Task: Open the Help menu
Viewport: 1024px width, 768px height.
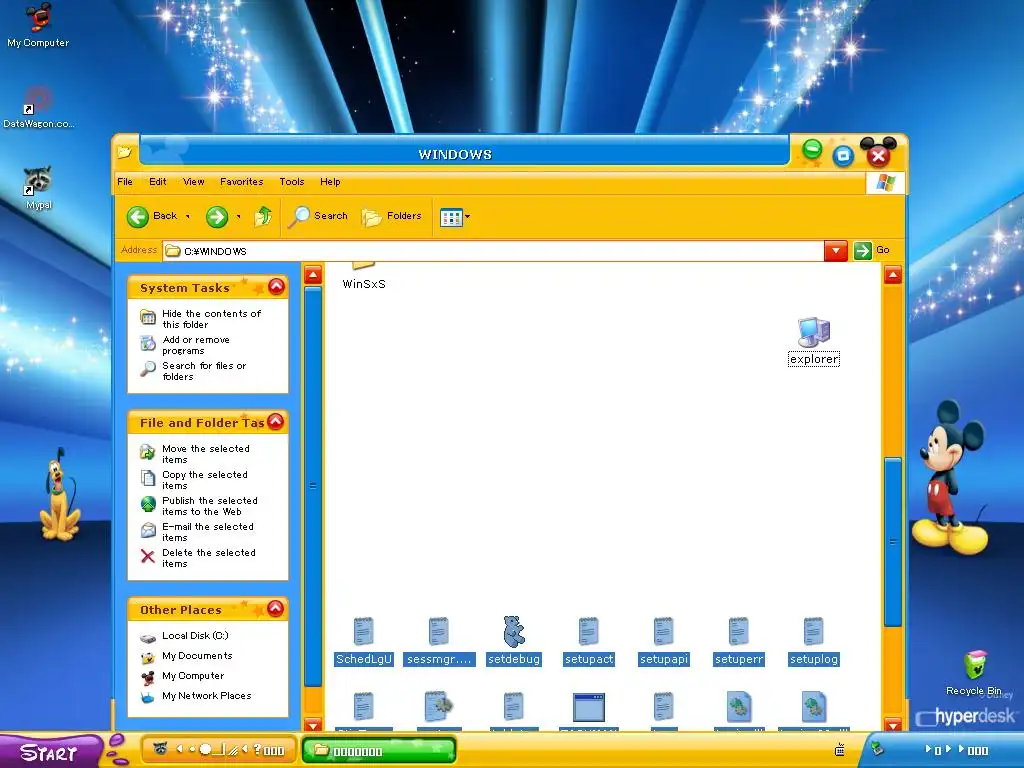Action: pos(330,182)
